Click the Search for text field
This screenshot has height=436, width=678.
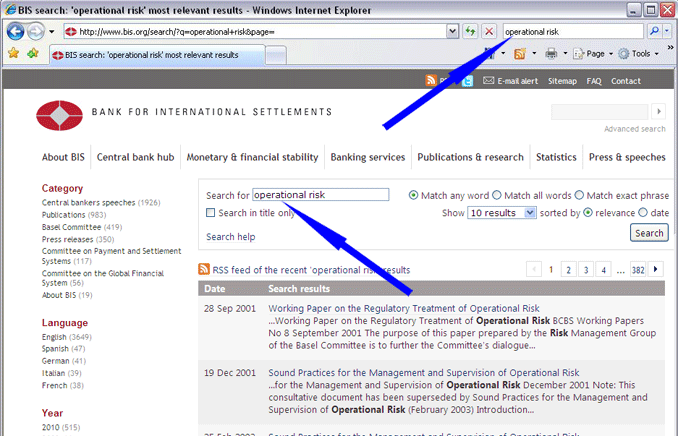tap(320, 195)
